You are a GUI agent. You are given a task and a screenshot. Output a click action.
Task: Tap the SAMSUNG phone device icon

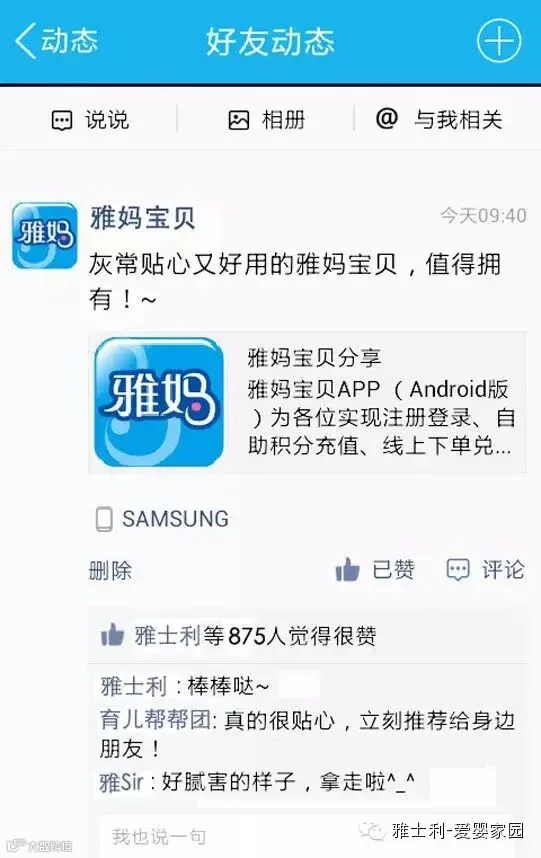tap(104, 519)
